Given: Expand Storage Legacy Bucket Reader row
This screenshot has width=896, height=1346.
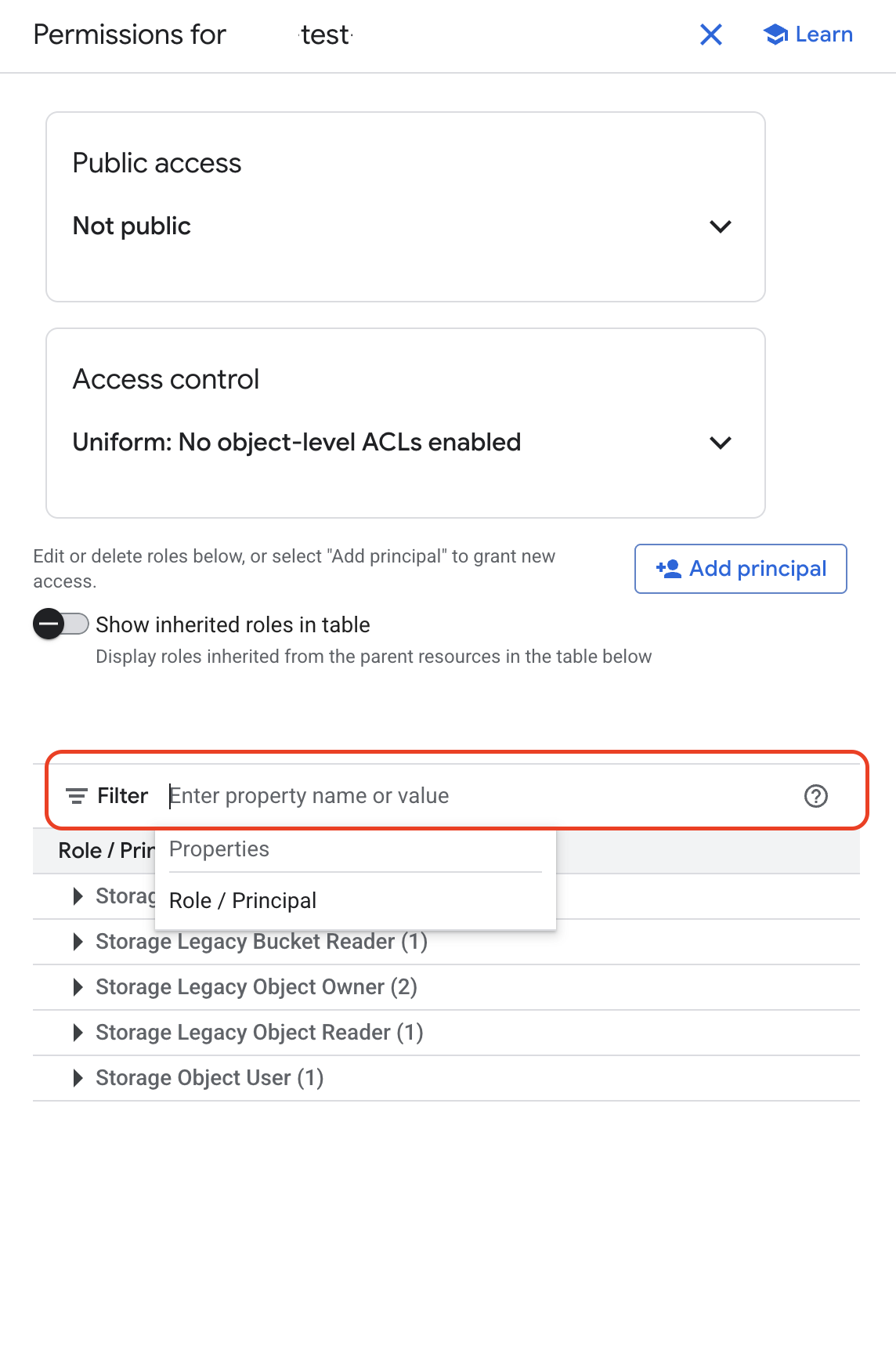Looking at the screenshot, I should point(78,942).
